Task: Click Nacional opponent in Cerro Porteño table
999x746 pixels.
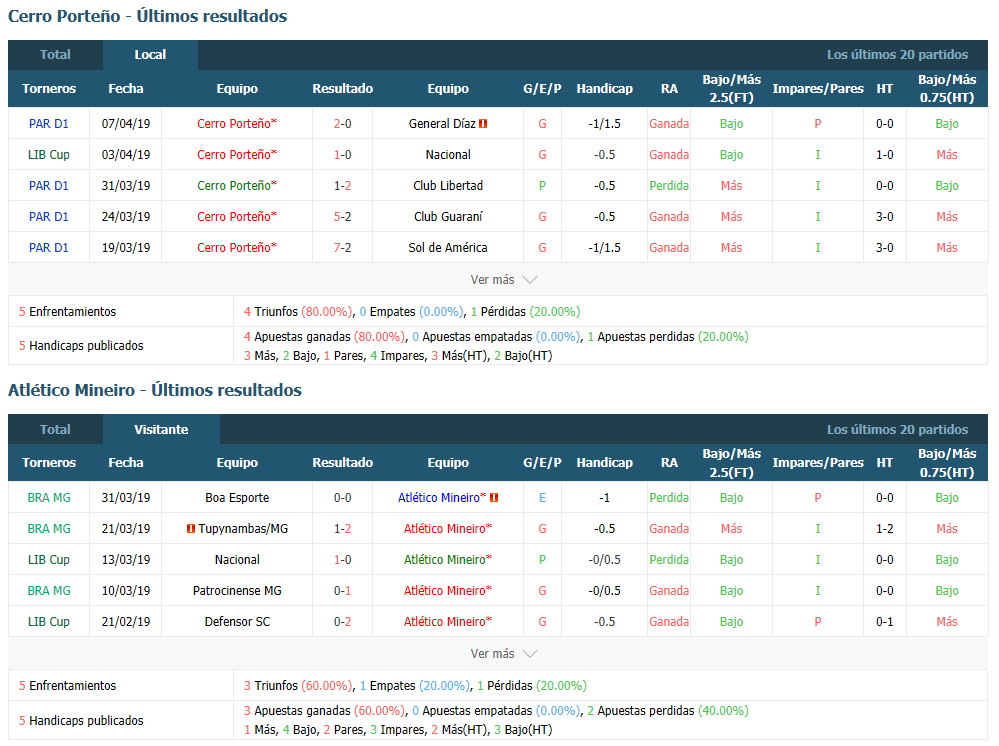Action: 448,155
